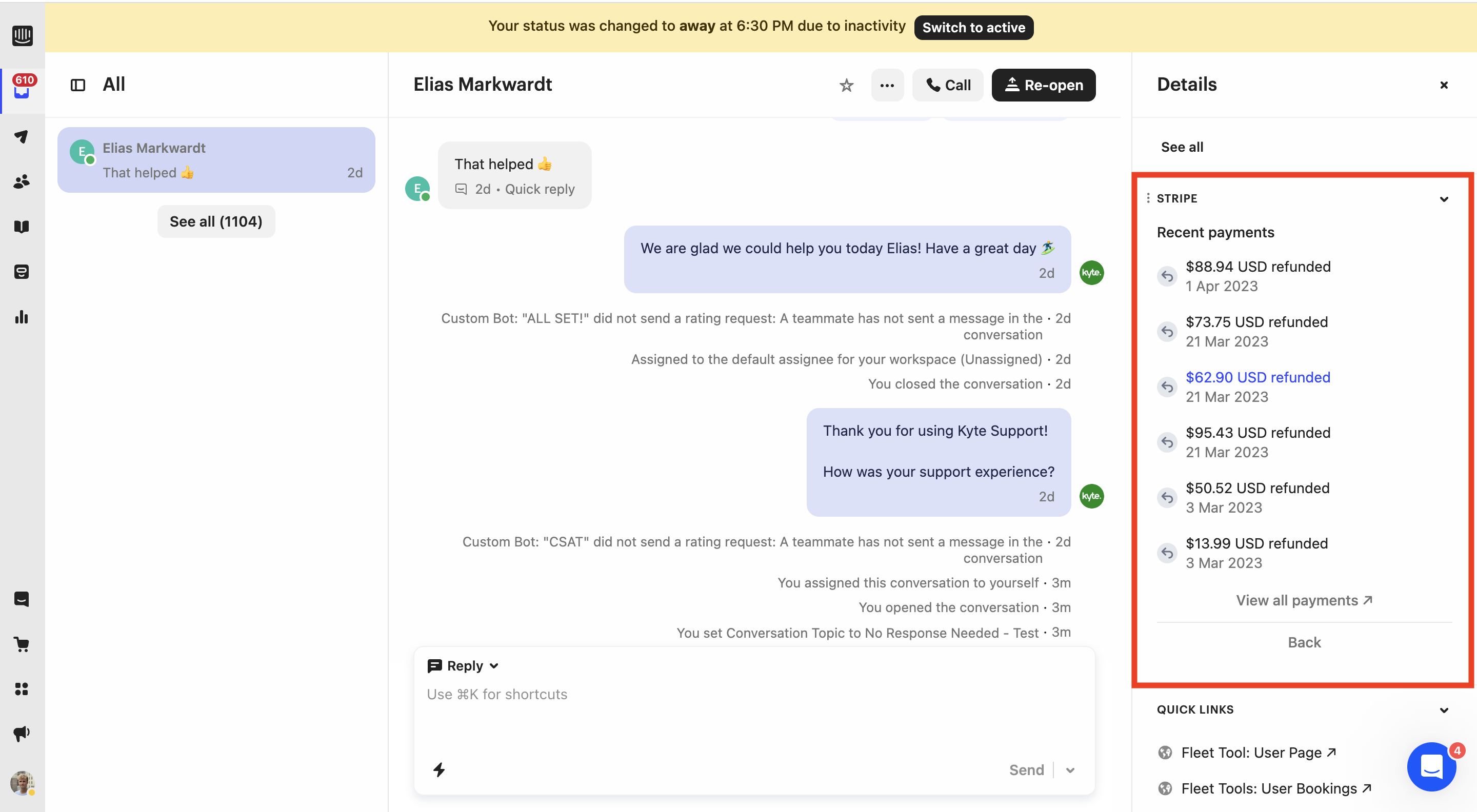Click the messages/speech bubble sidebar icon
The image size is (1477, 812).
tap(22, 599)
